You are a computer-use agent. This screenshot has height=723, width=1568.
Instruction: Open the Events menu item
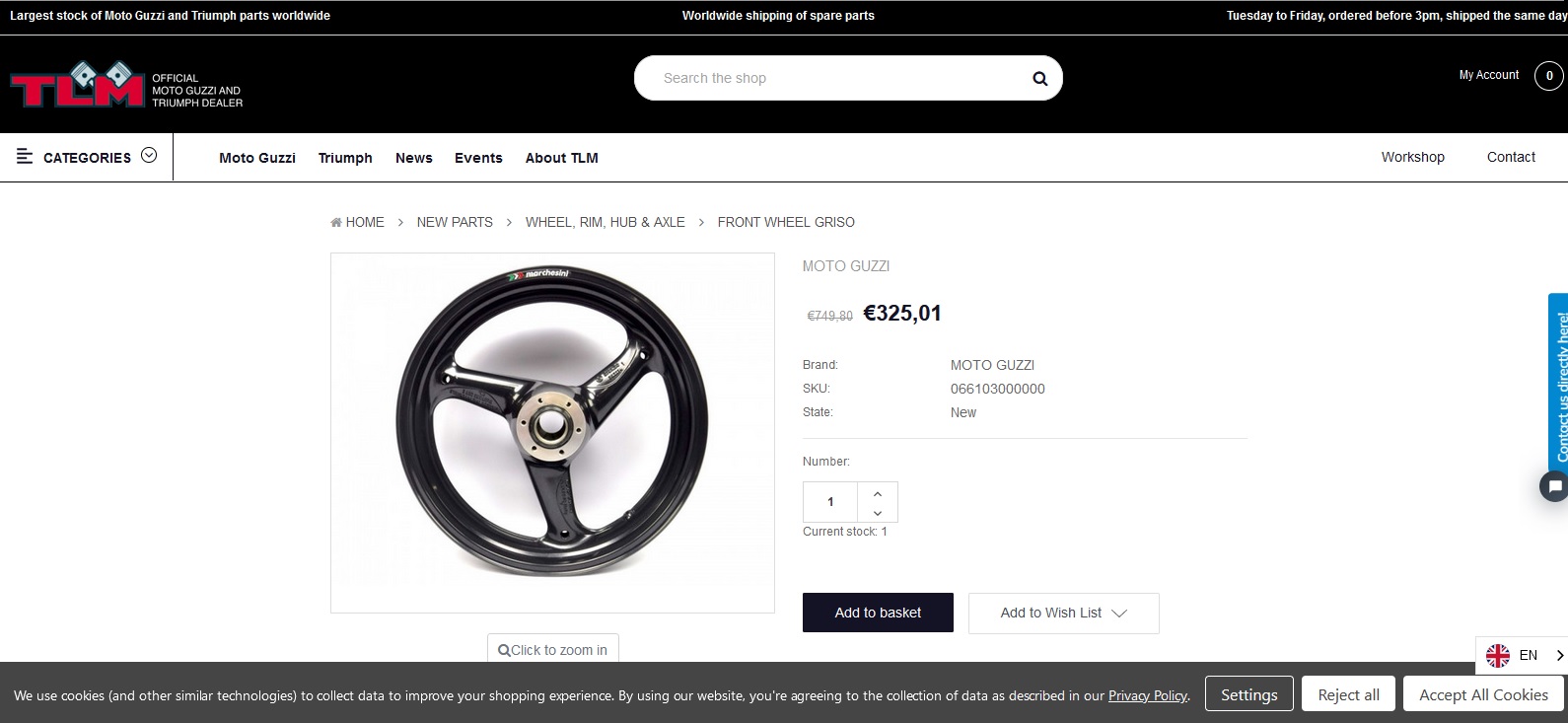478,158
